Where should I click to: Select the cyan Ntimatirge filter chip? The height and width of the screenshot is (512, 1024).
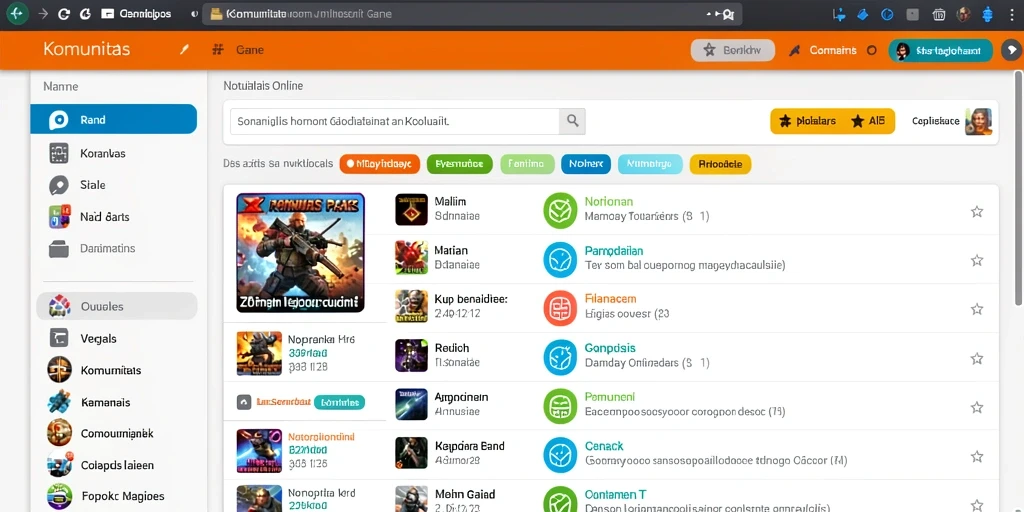coord(650,164)
